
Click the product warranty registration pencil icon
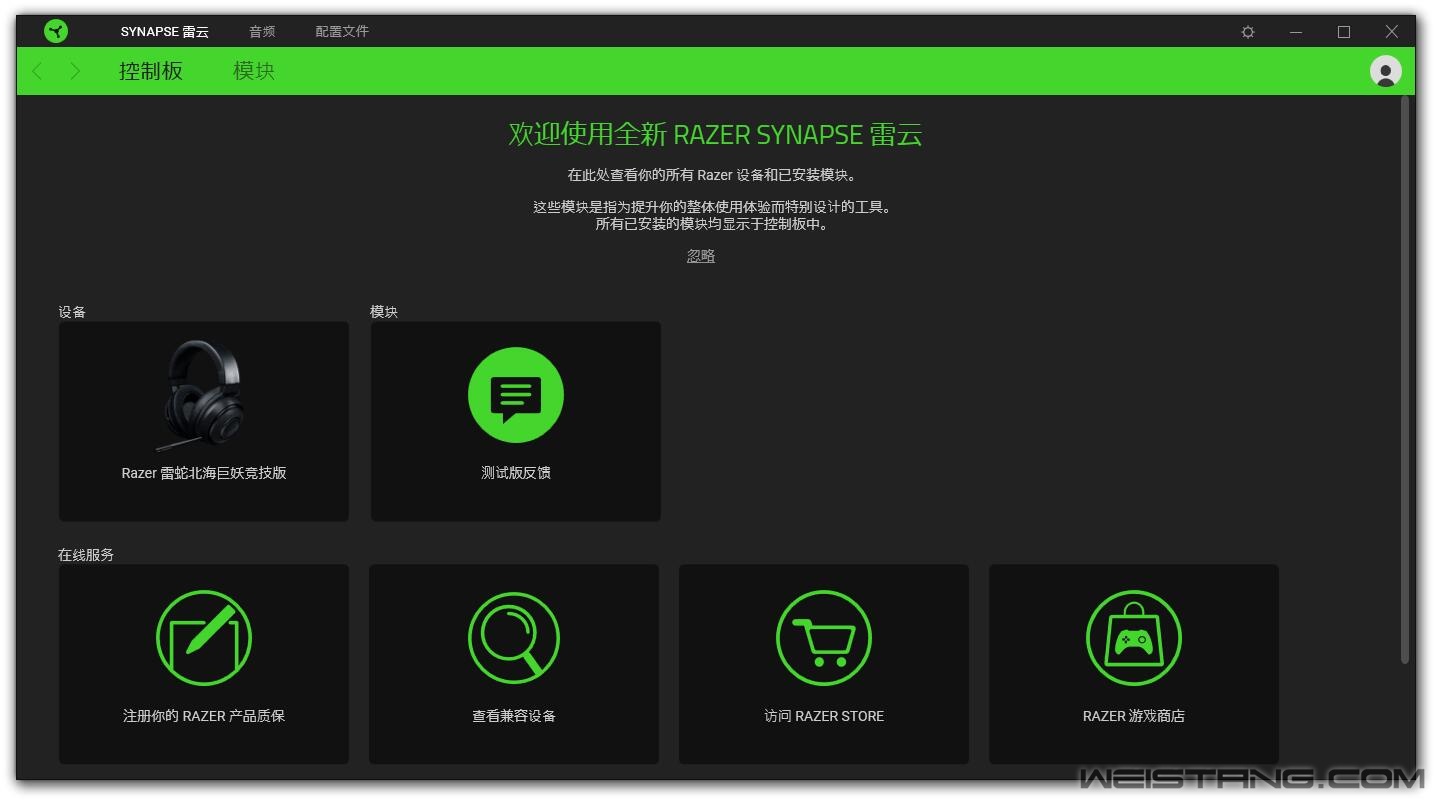(204, 638)
